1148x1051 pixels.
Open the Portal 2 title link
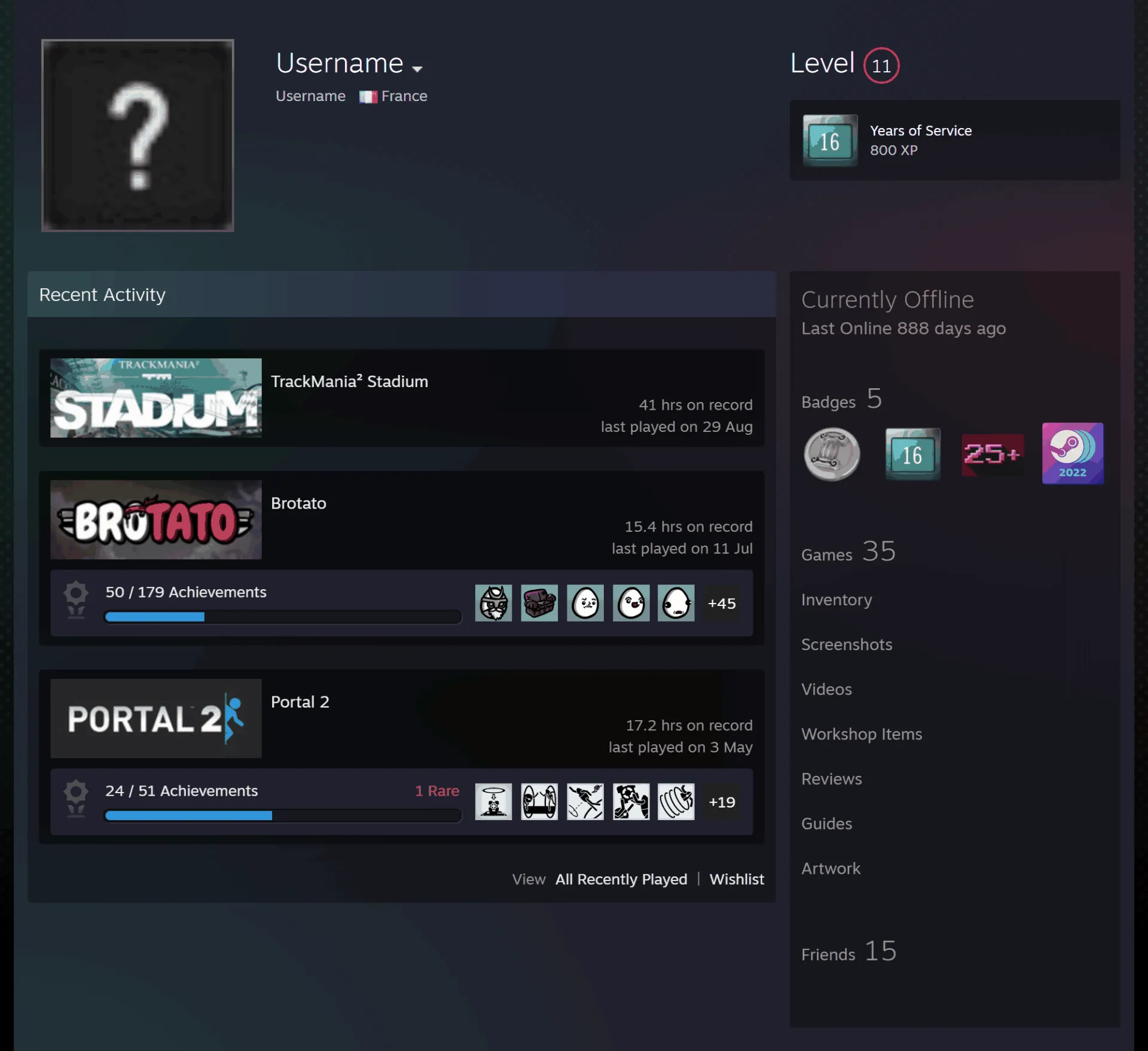point(300,702)
